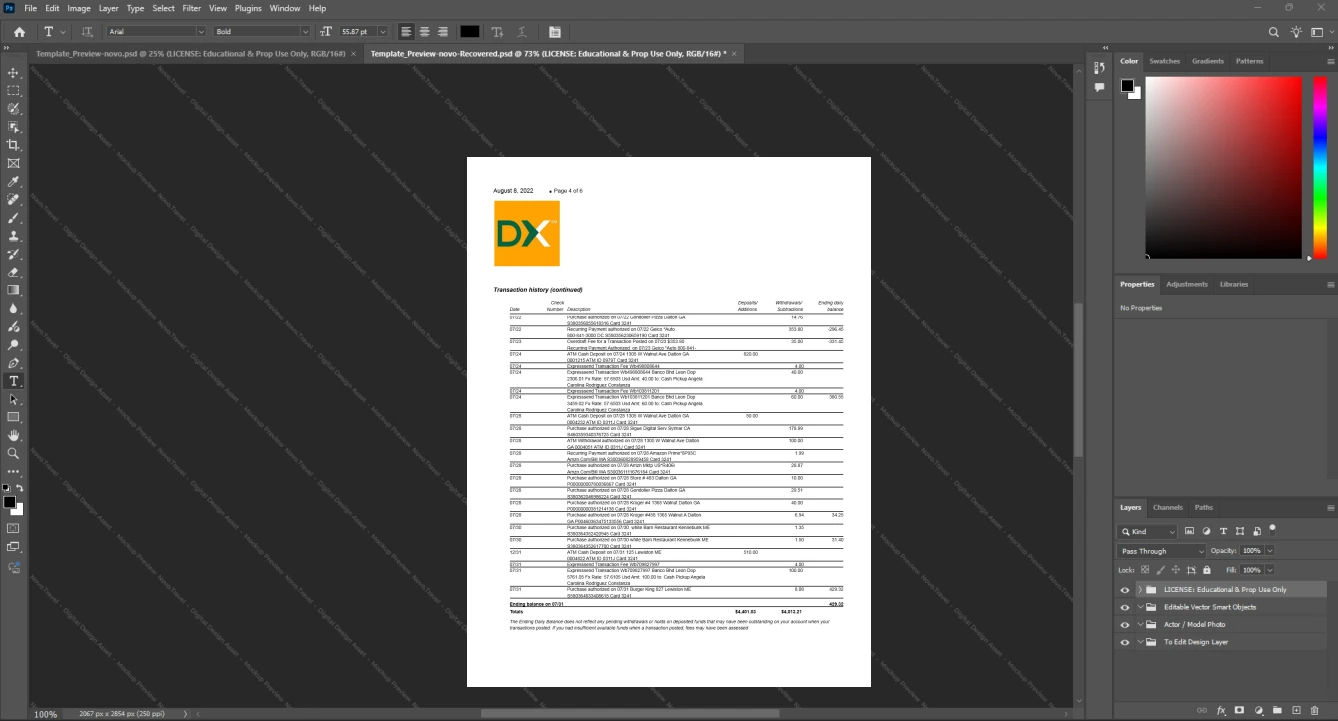Viewport: 1338px width, 721px height.
Task: Switch to the Swatches tab
Action: pyautogui.click(x=1164, y=61)
